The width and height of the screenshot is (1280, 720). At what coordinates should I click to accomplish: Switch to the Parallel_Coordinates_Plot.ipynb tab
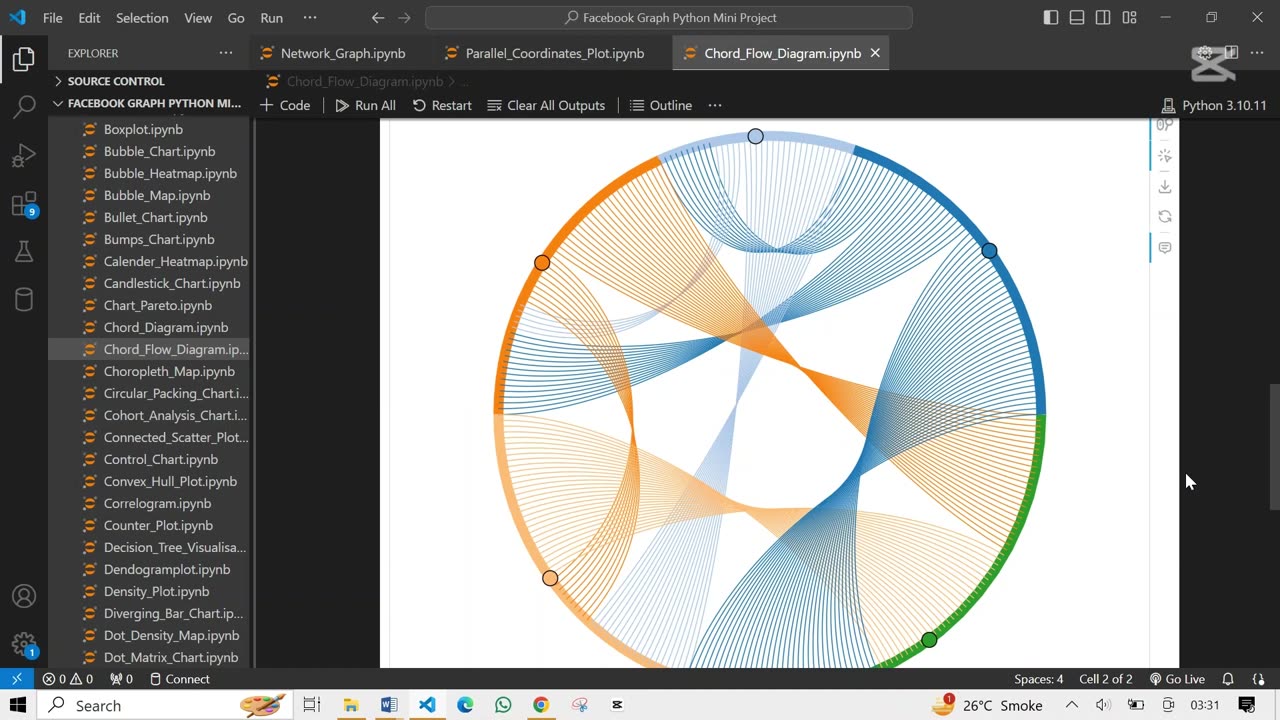click(554, 53)
